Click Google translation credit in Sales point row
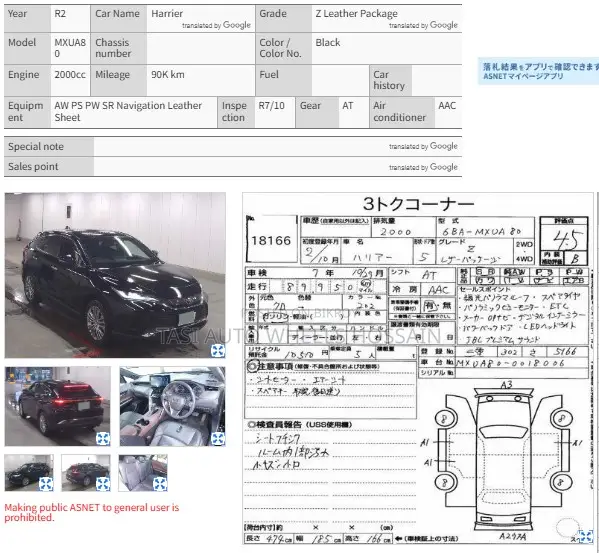The image size is (599, 553). point(423,167)
